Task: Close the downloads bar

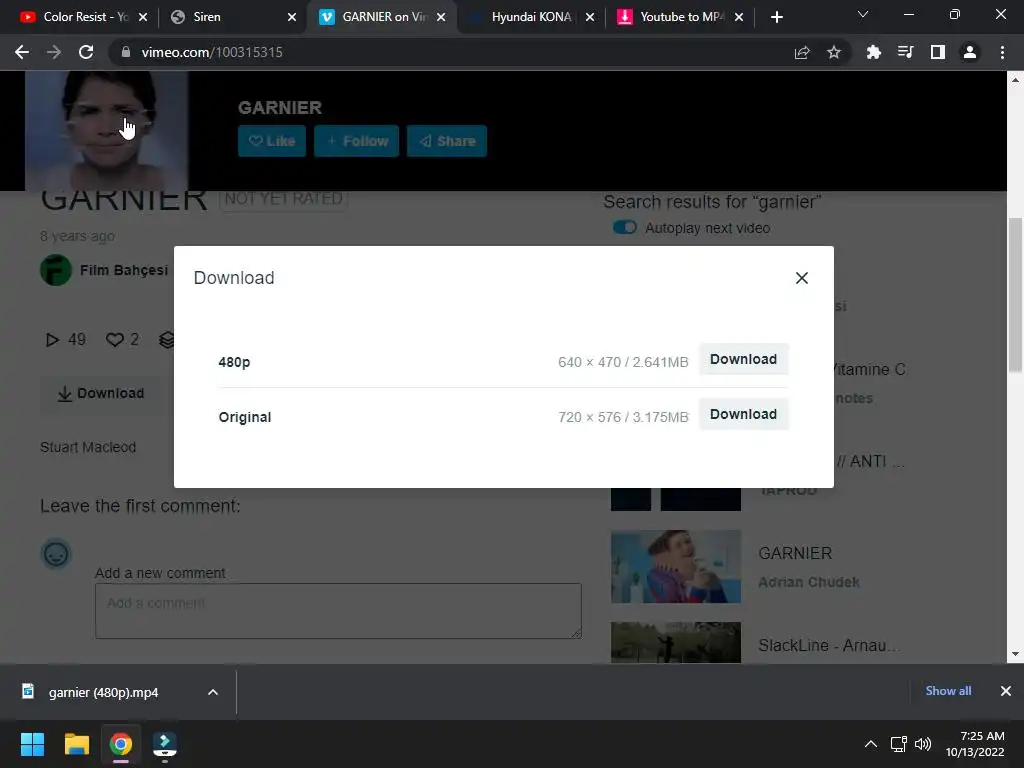Action: (x=1006, y=691)
